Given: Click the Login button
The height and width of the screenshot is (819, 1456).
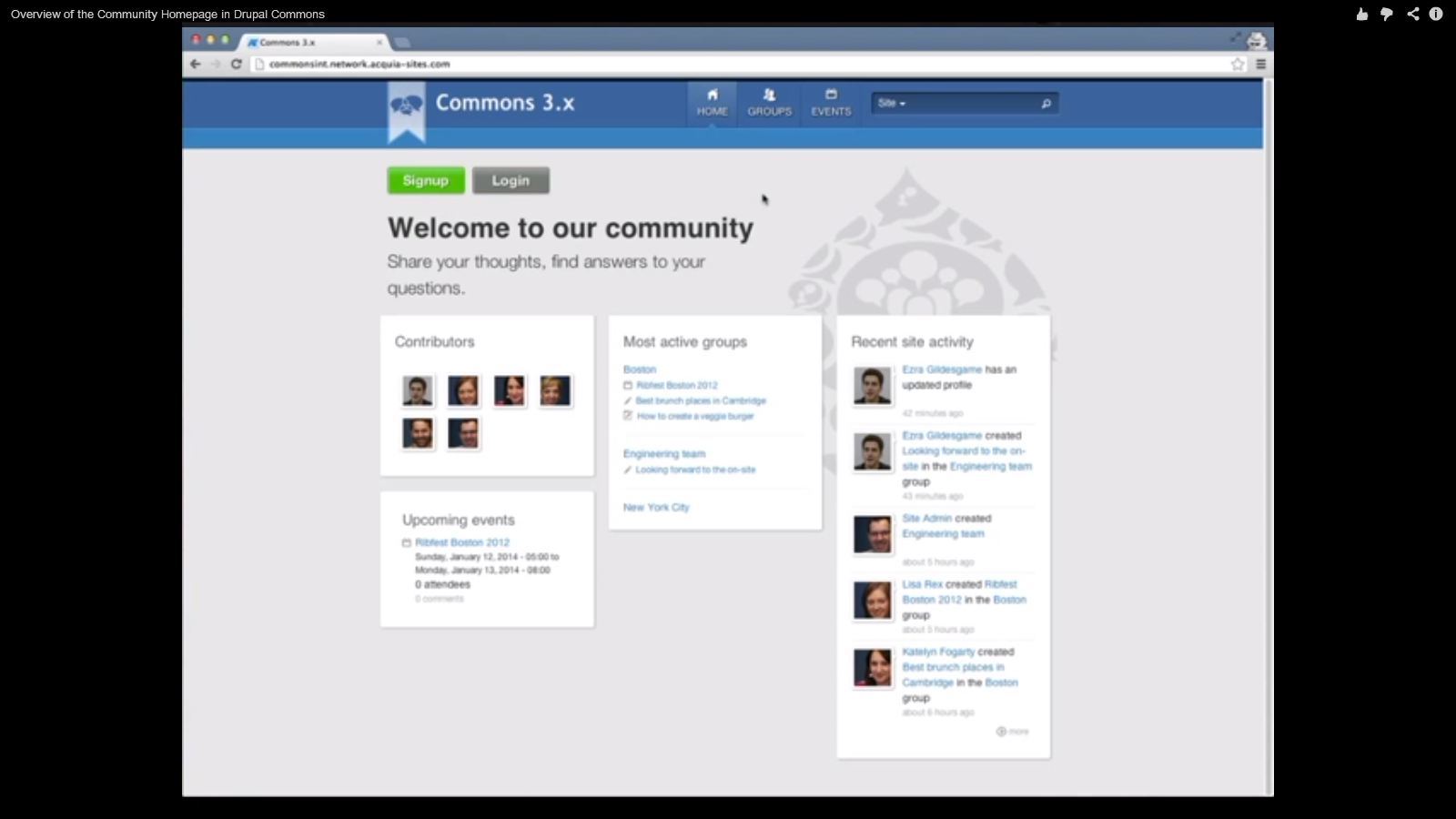Looking at the screenshot, I should coord(511,180).
